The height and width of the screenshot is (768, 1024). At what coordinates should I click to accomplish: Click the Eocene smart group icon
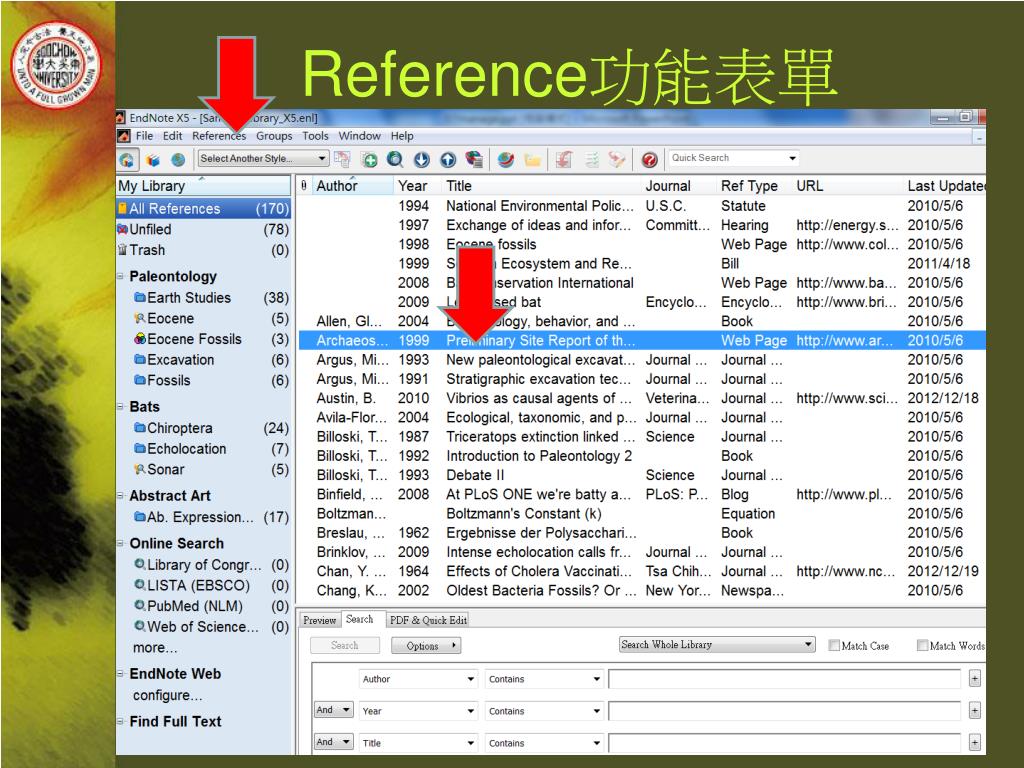tap(140, 319)
